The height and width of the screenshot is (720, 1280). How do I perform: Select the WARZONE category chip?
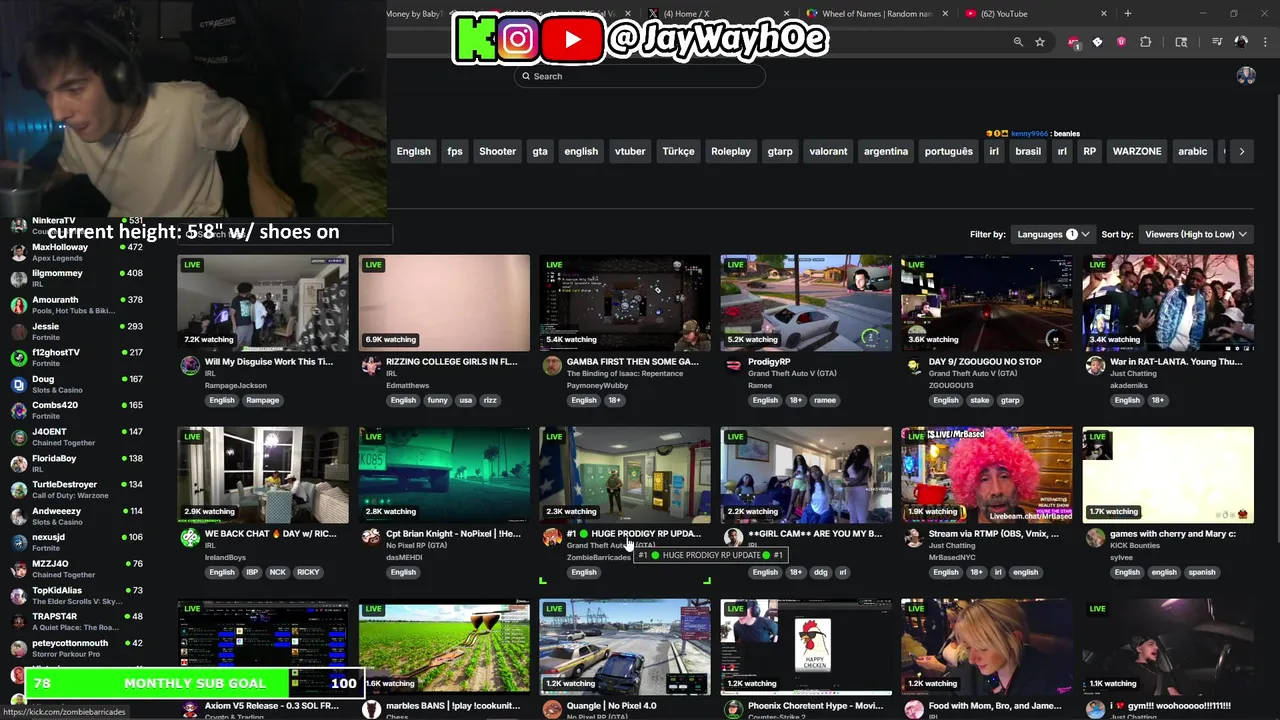1137,151
